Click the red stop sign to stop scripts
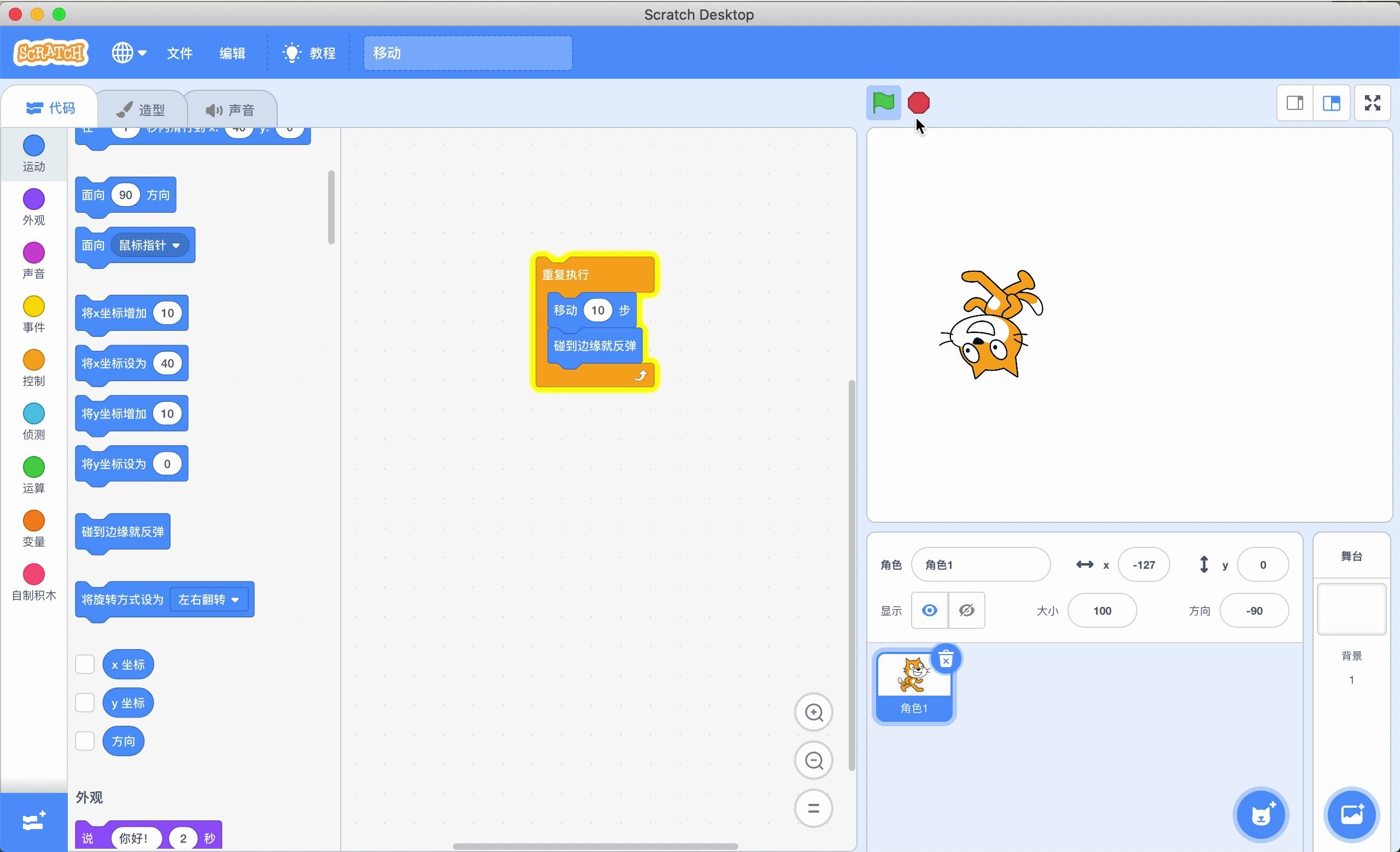Screen dimensions: 1400x852 (918, 103)
